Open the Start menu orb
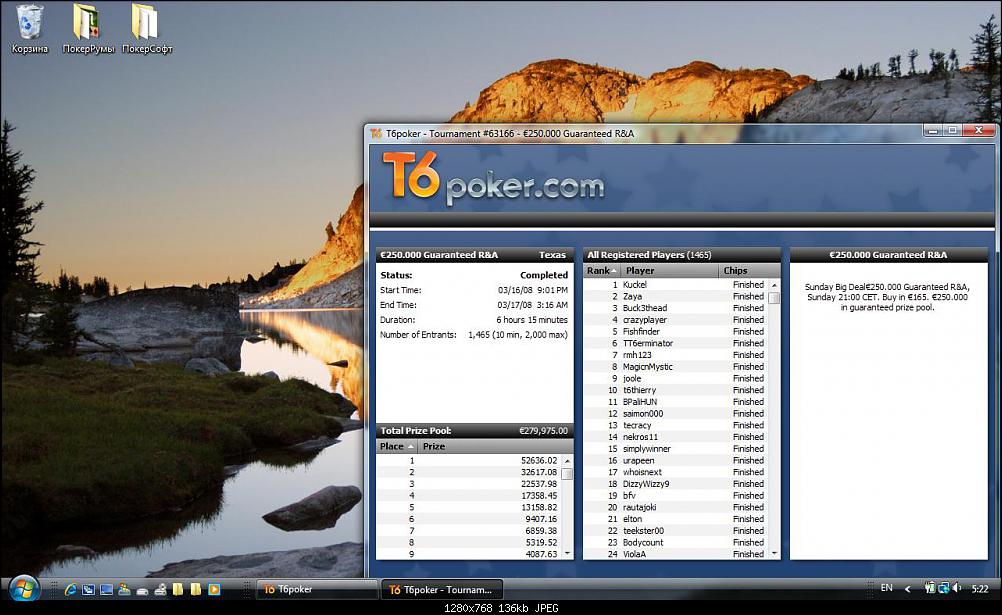The image size is (1002, 615). tap(24, 589)
